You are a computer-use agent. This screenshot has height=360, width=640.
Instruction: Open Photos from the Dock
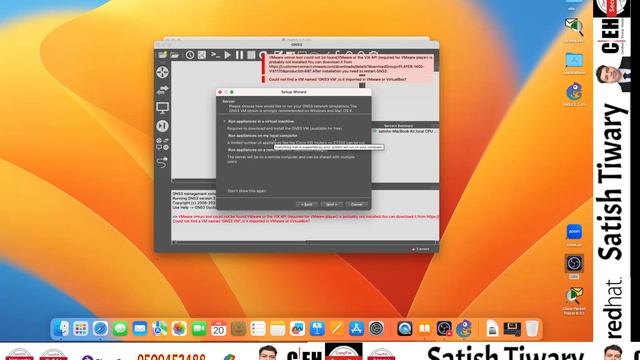179,329
